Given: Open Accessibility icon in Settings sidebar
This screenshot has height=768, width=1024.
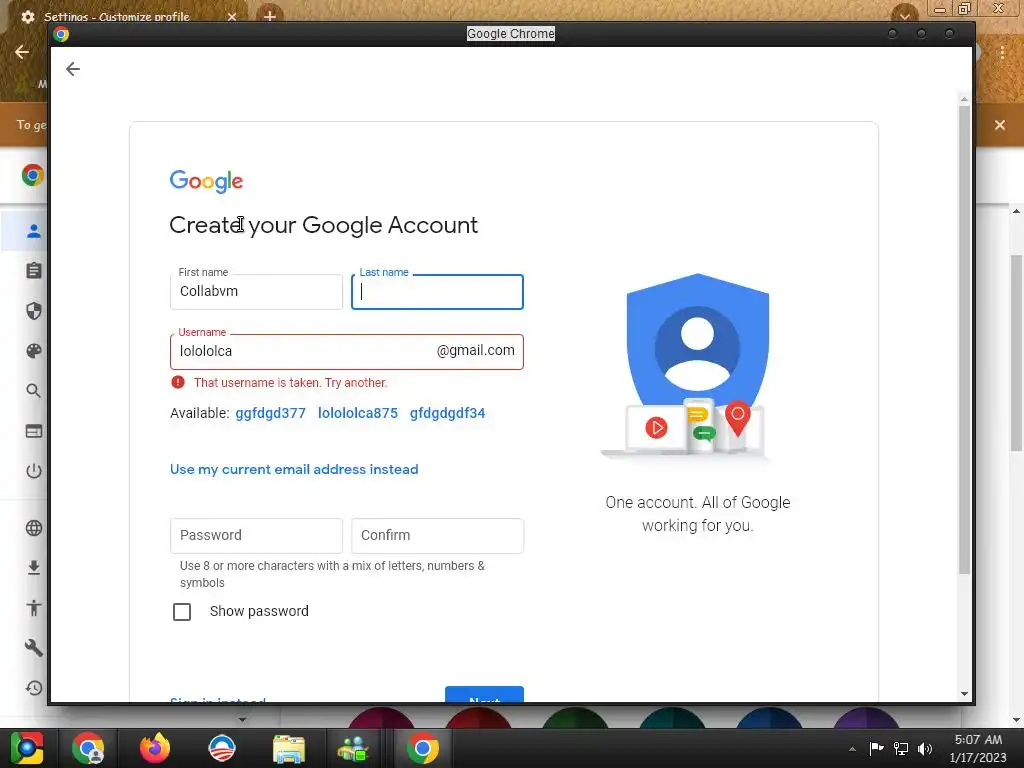Looking at the screenshot, I should (x=34, y=608).
